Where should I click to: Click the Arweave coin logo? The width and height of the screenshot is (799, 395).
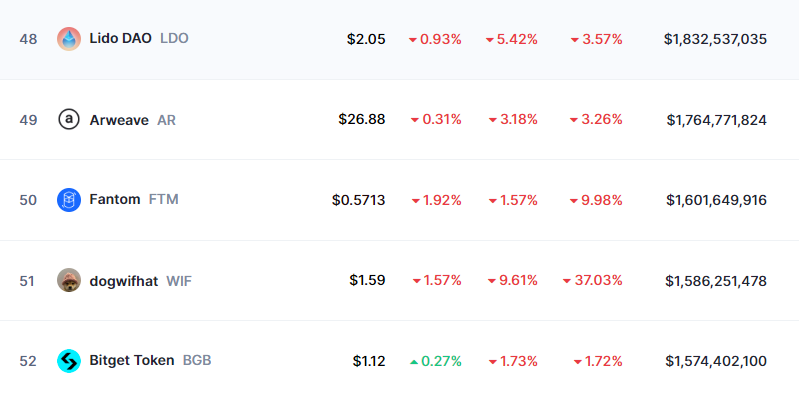[69, 119]
